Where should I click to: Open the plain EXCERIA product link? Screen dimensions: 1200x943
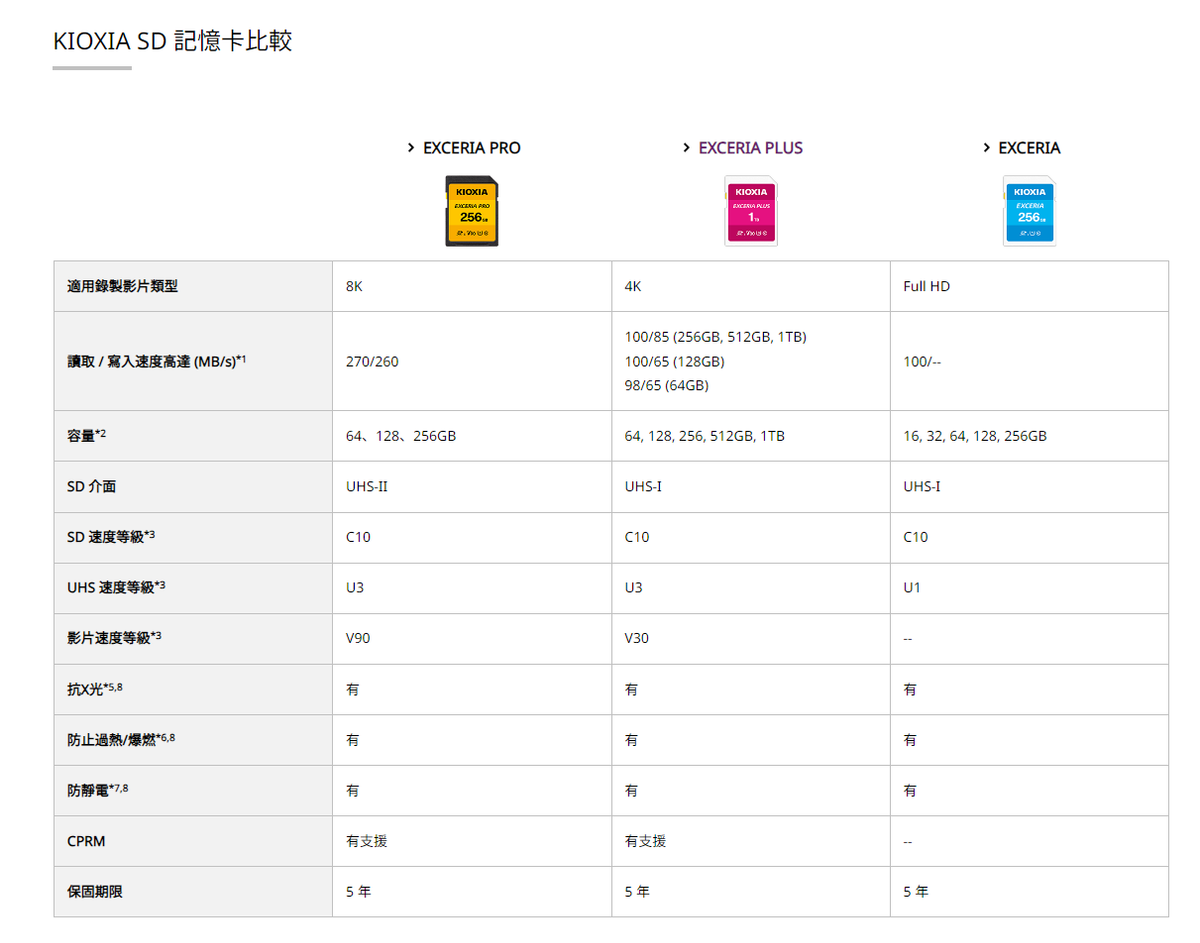(1029, 148)
